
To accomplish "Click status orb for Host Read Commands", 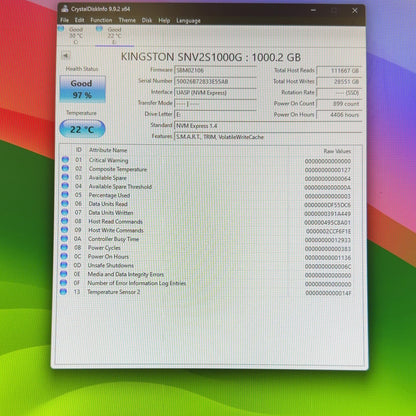I will 65,221.
